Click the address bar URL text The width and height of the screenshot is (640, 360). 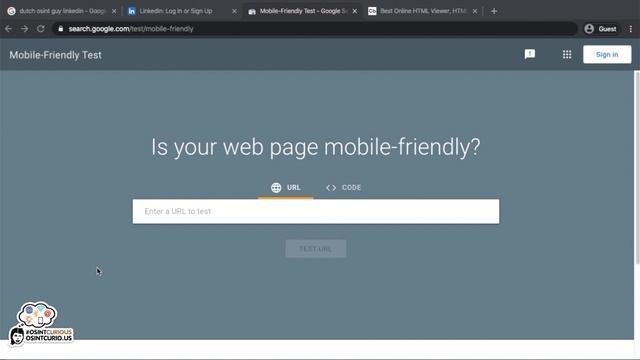tap(131, 29)
